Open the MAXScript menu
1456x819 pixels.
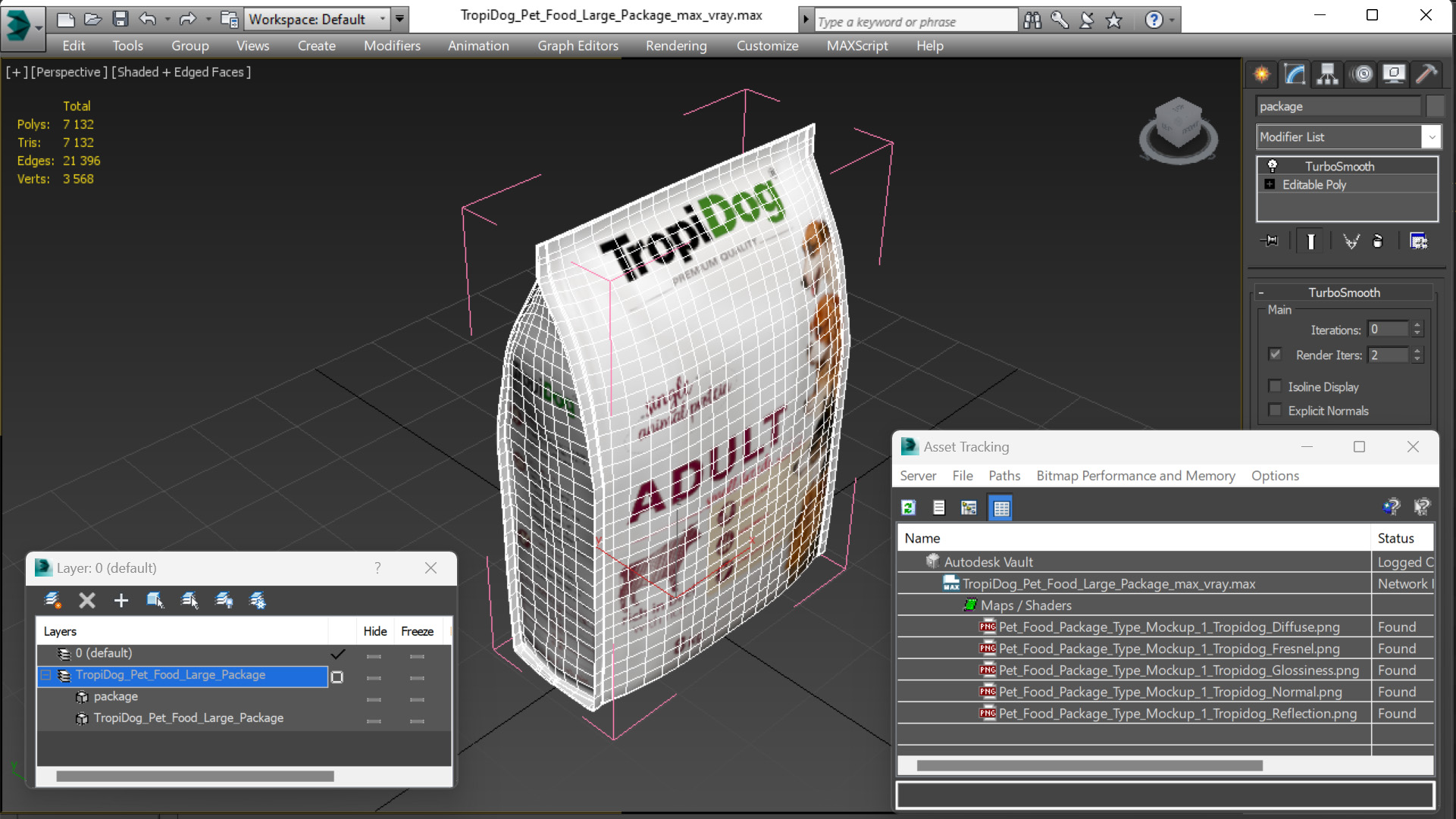coord(857,45)
